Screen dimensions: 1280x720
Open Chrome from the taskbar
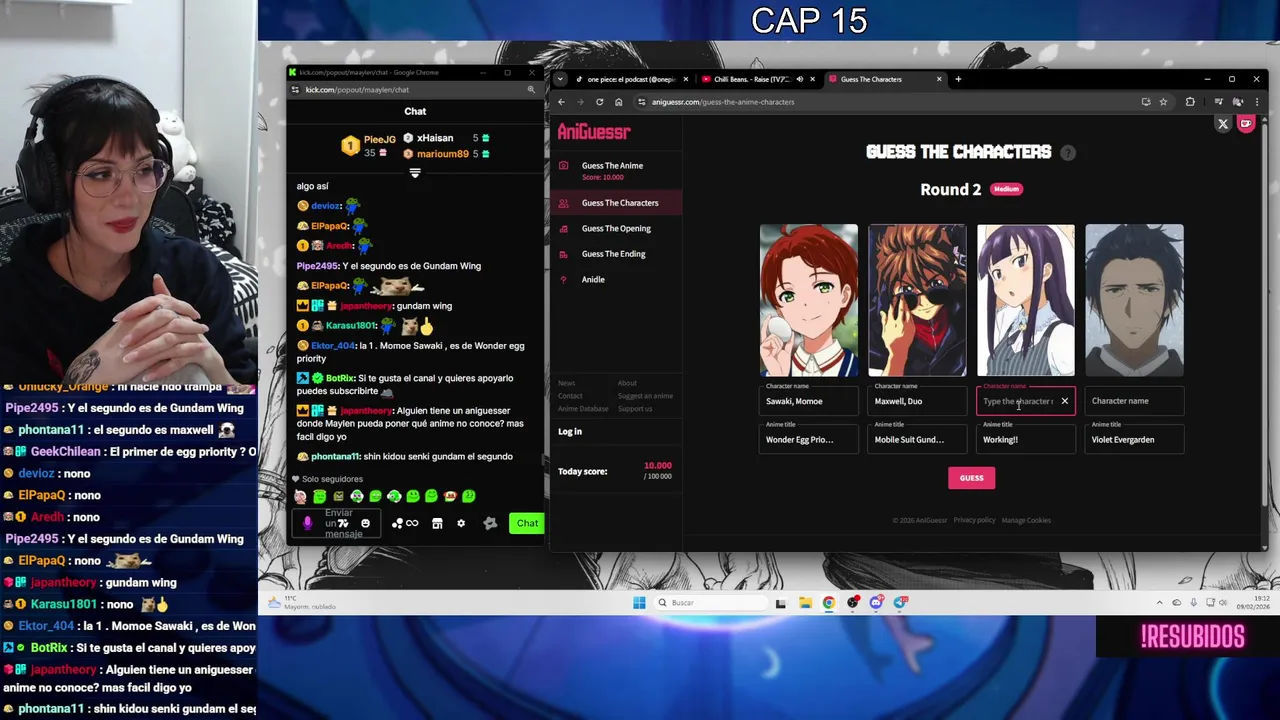point(829,602)
